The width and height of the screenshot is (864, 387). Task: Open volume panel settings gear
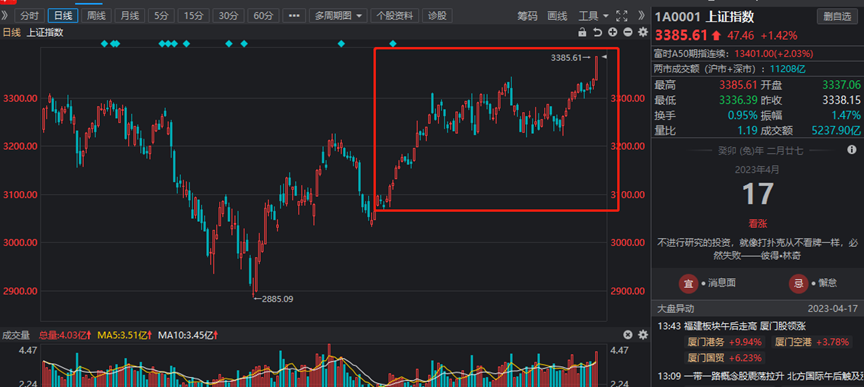(x=642, y=335)
